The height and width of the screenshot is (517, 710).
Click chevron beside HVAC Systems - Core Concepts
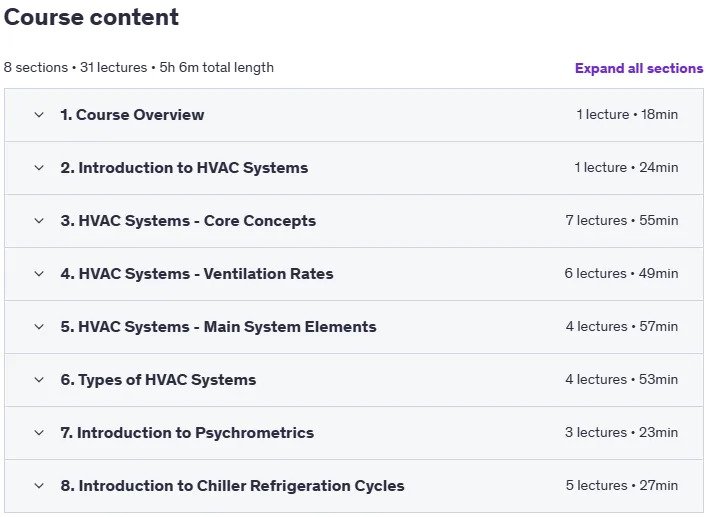(x=39, y=221)
